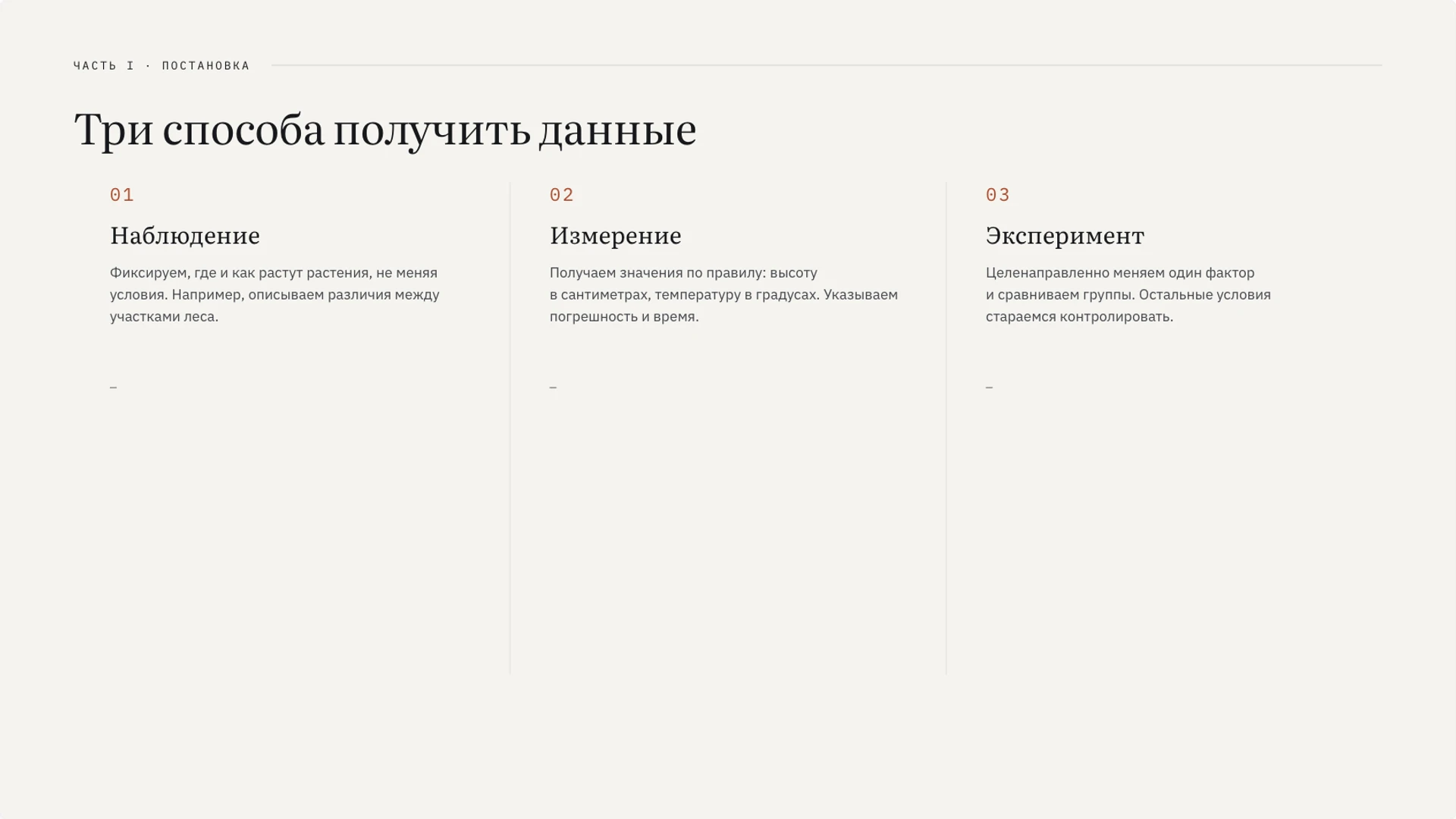Click the section label "ЧАСТЬ I · ПОСТАНОВКА"
Screen dimensions: 1456x819
(x=162, y=66)
